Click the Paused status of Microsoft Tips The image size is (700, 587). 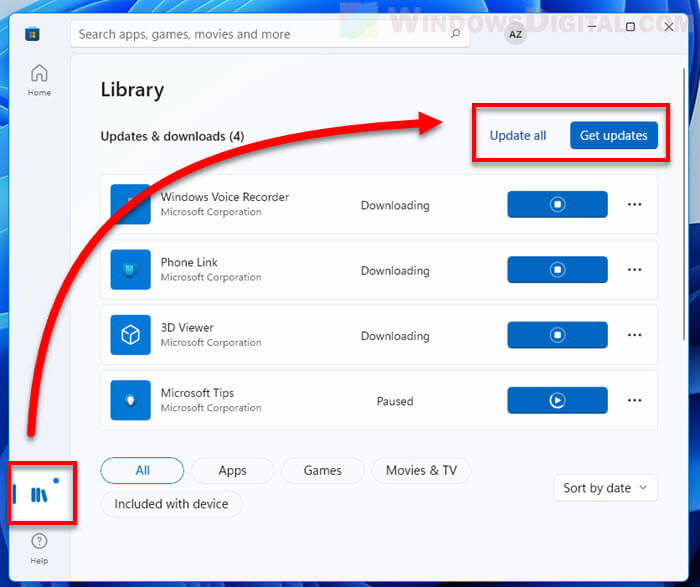[395, 401]
